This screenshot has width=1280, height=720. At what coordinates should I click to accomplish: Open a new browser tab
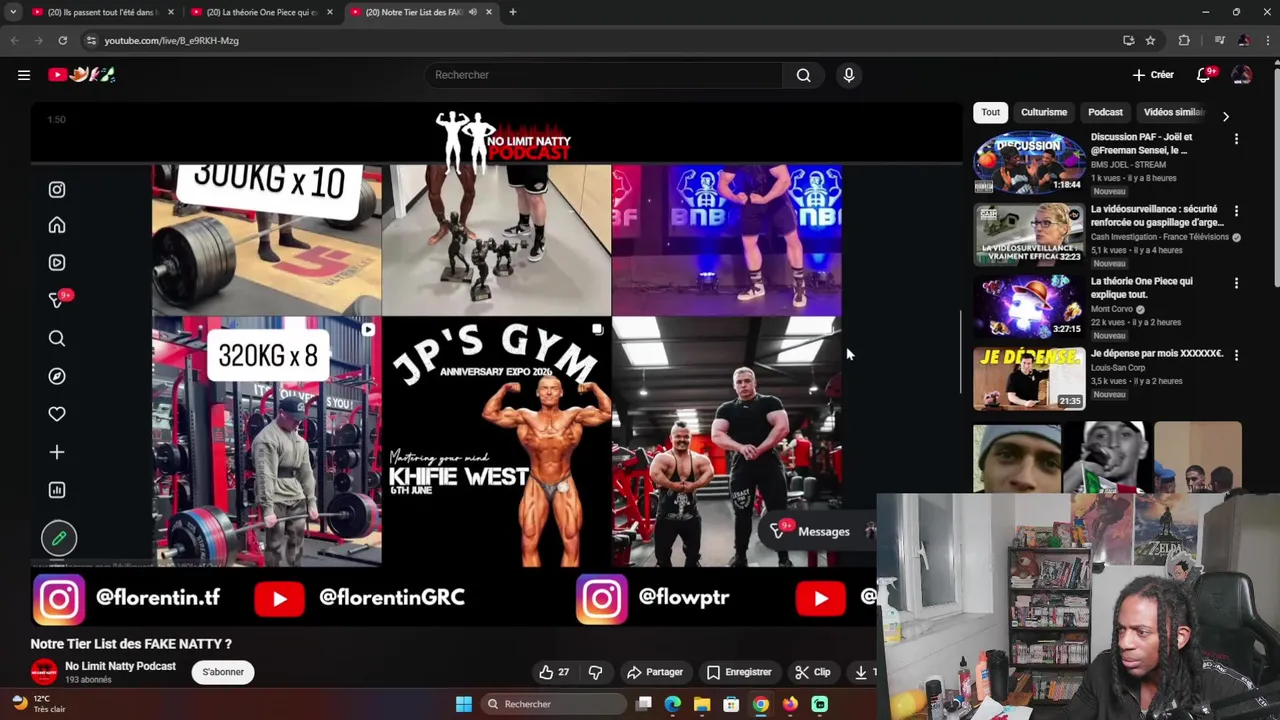pos(512,12)
